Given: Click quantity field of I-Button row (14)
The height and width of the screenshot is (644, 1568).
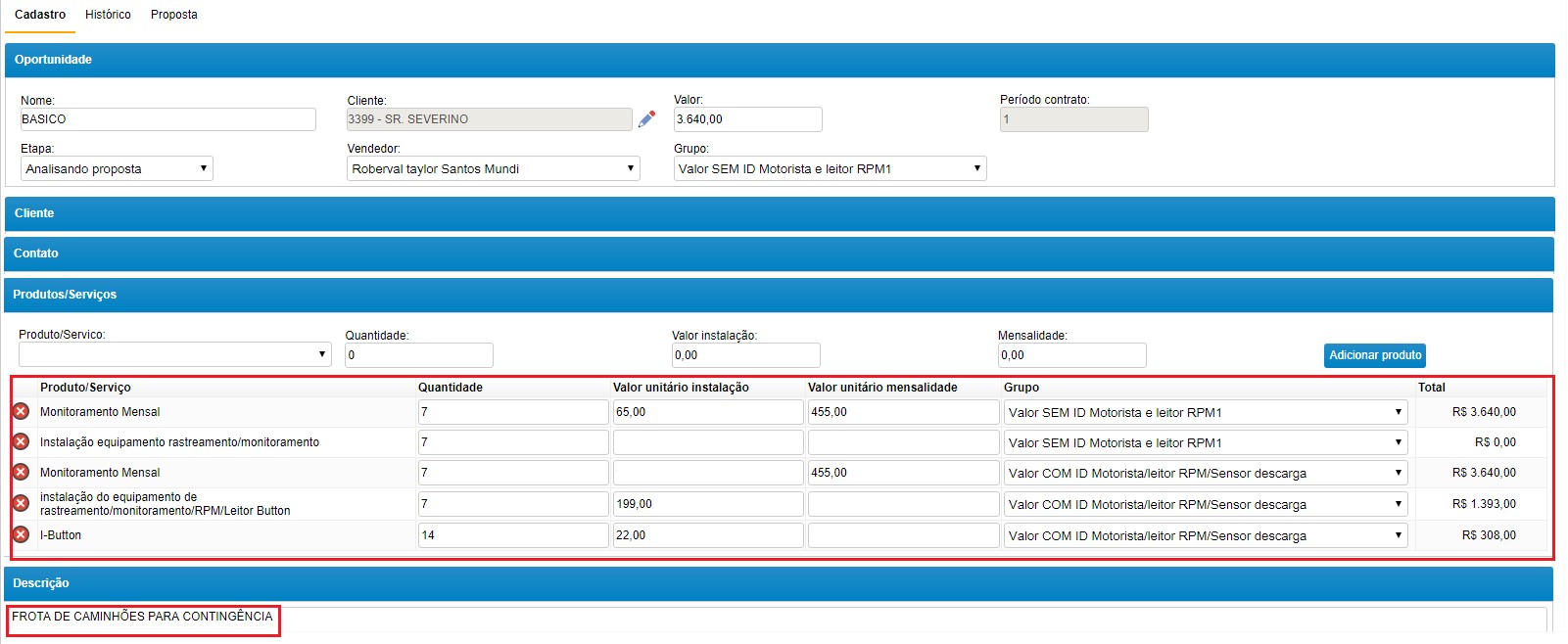Looking at the screenshot, I should coord(513,535).
